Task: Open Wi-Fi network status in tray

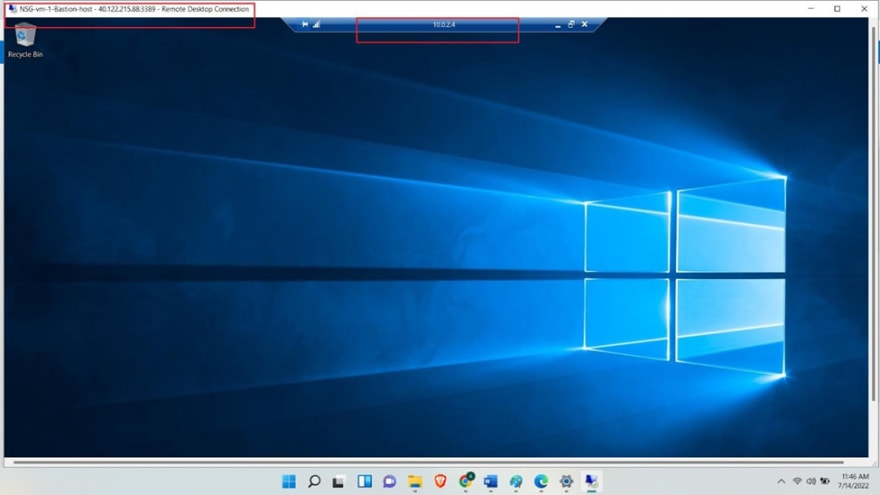Action: click(x=797, y=482)
